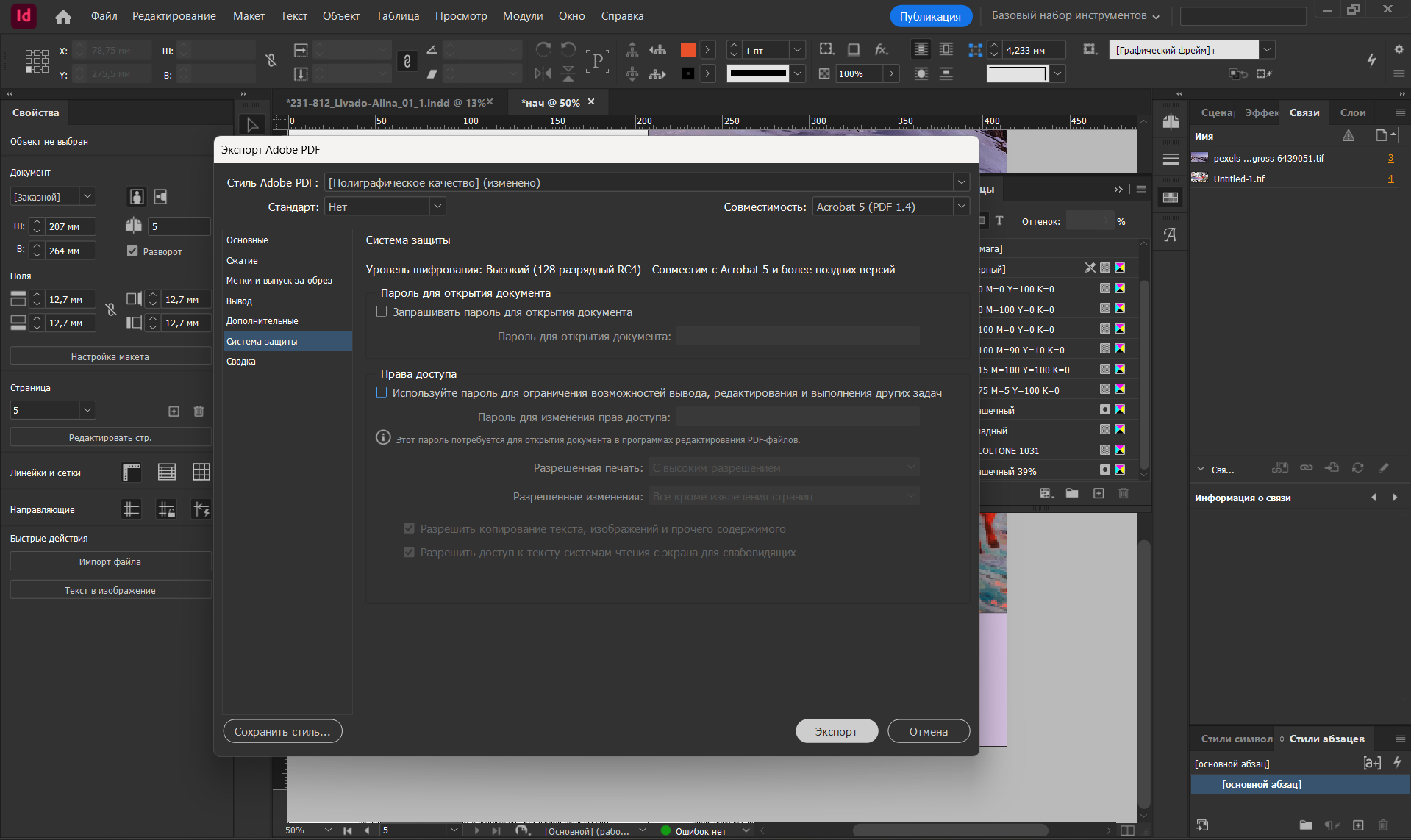Toggle screen reader text access checkbox
The width and height of the screenshot is (1411, 840).
coord(409,552)
